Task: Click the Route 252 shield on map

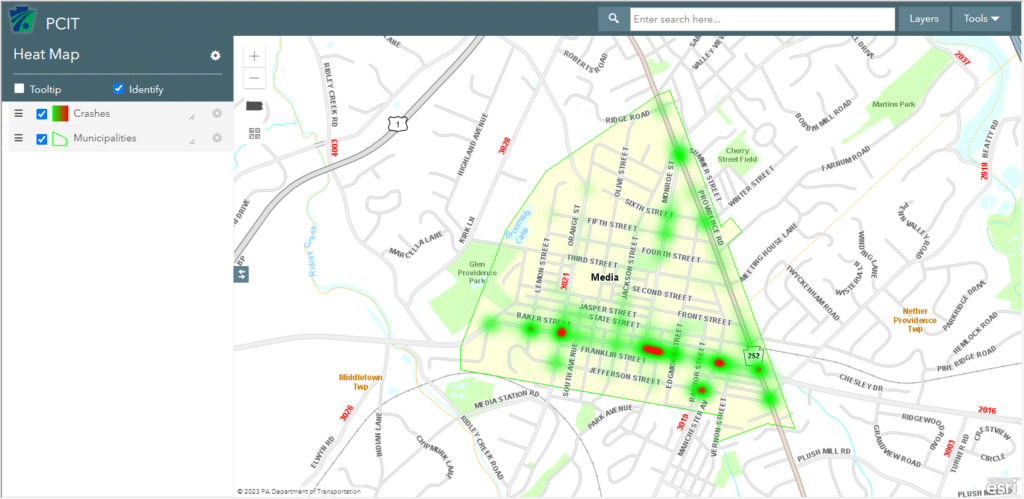Action: coord(754,355)
